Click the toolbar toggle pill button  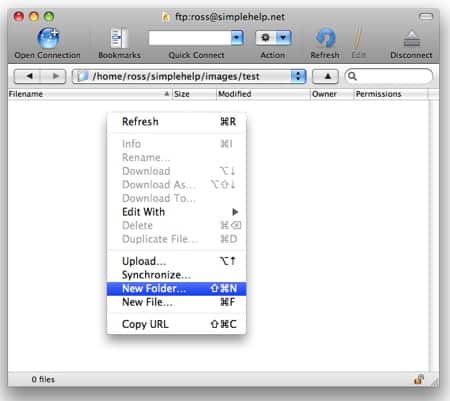(x=426, y=16)
